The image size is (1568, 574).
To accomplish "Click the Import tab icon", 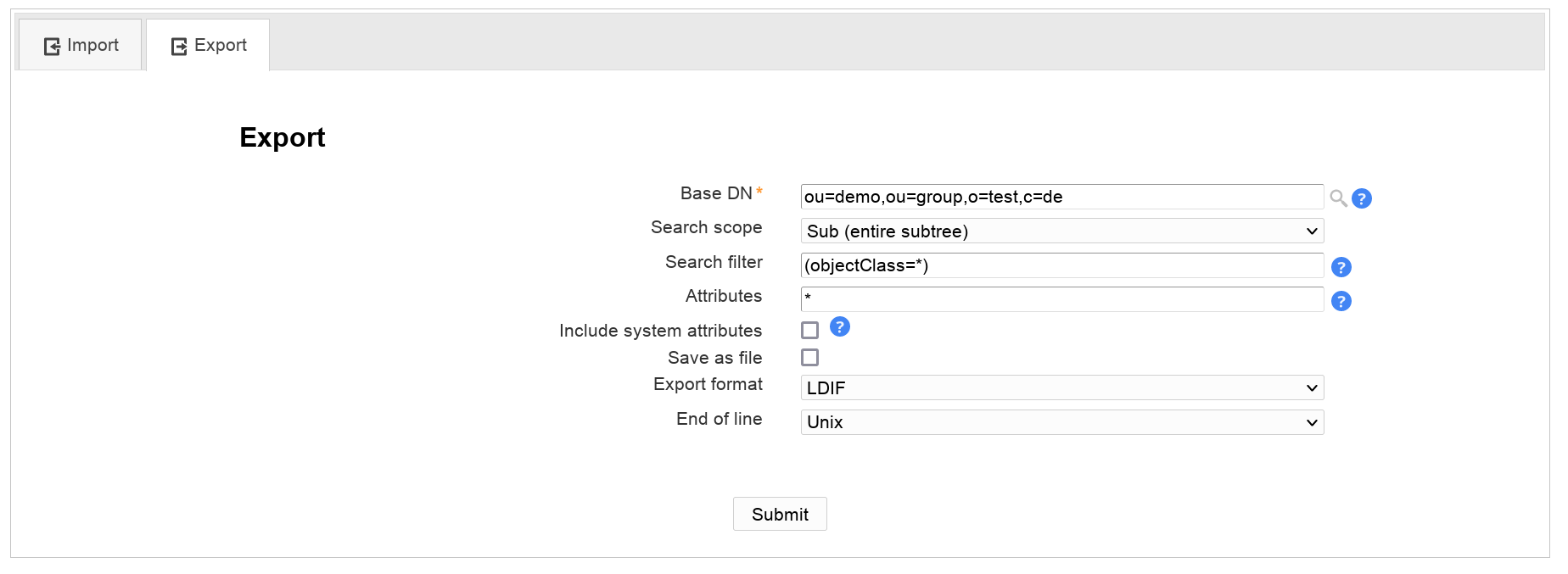I will click(53, 46).
